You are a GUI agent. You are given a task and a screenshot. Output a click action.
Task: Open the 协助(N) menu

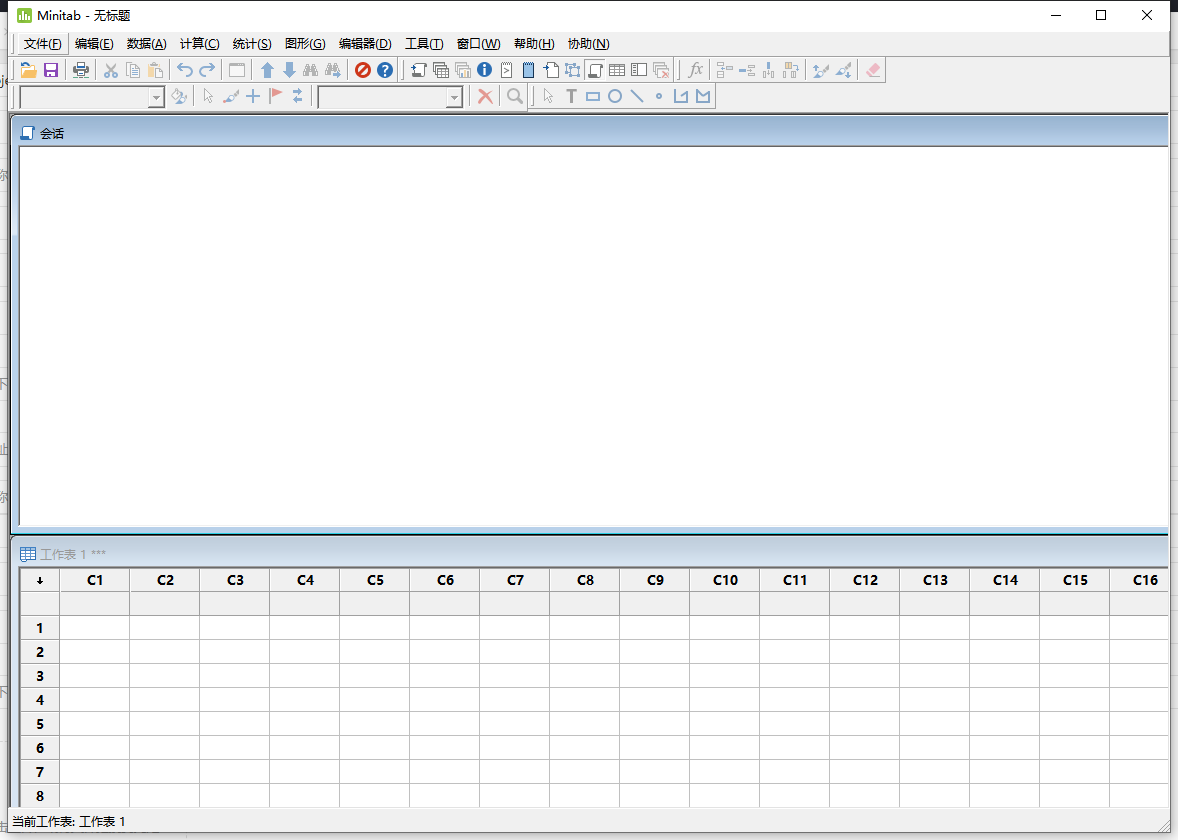(588, 44)
